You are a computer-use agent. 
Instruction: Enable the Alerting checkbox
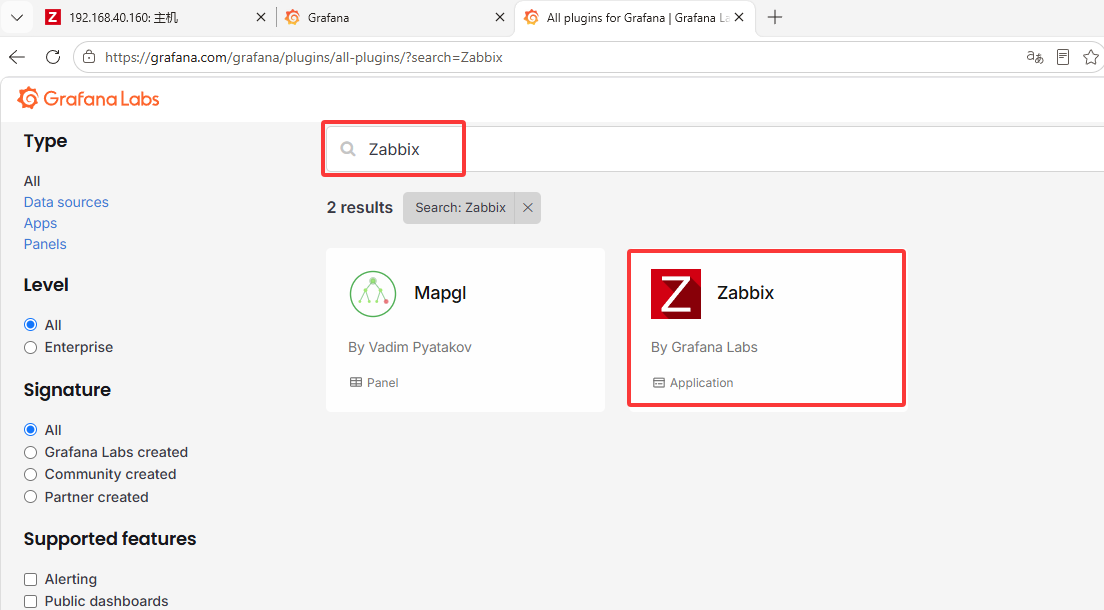(30, 579)
